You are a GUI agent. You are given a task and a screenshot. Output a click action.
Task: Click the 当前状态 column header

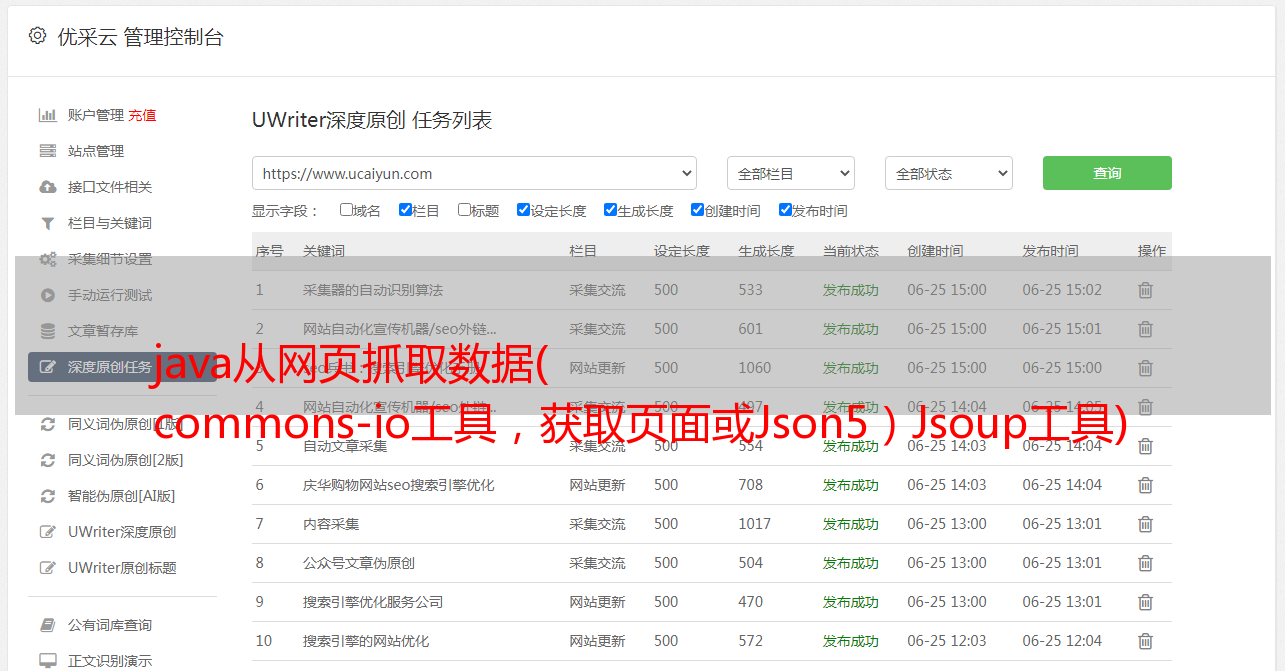[851, 251]
